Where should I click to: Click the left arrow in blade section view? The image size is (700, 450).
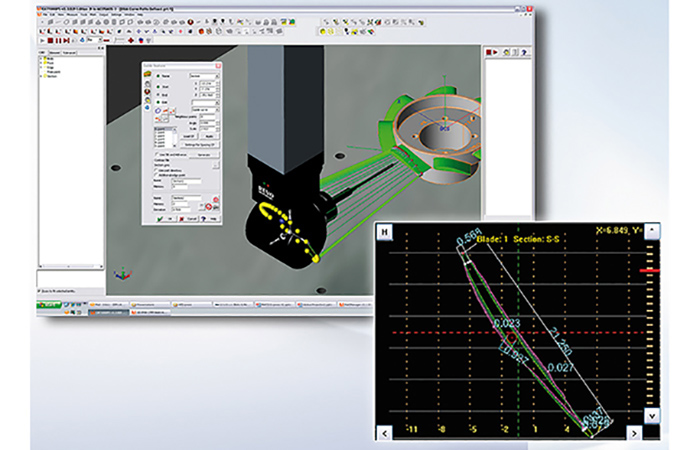[384, 433]
